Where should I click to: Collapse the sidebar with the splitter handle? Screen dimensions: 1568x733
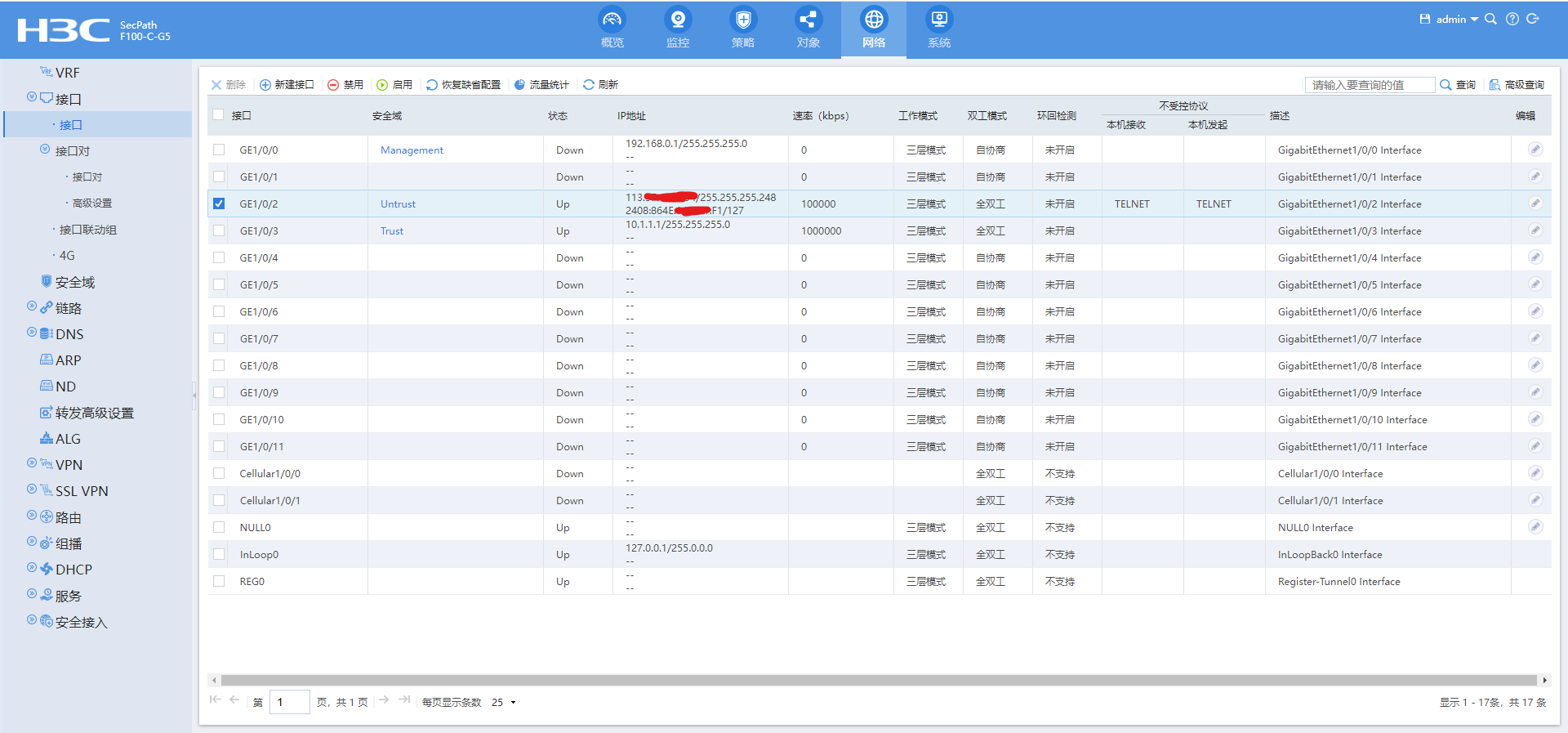tap(194, 396)
